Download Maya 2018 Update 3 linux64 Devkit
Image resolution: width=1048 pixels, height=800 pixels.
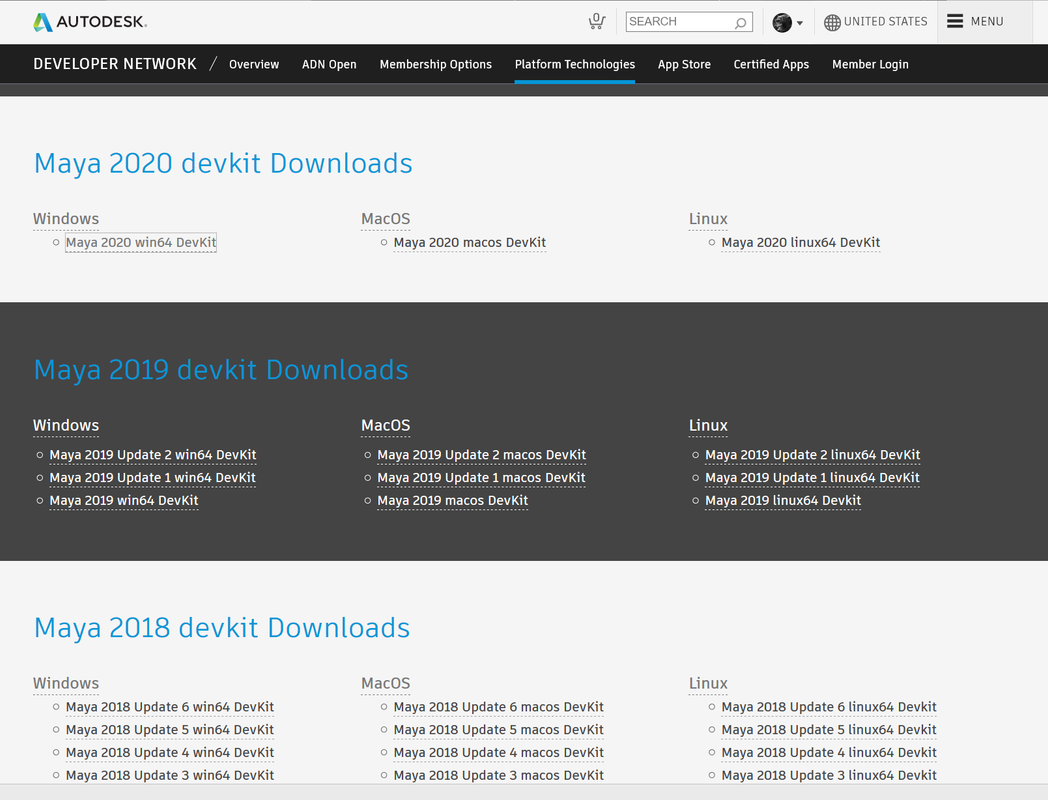829,775
